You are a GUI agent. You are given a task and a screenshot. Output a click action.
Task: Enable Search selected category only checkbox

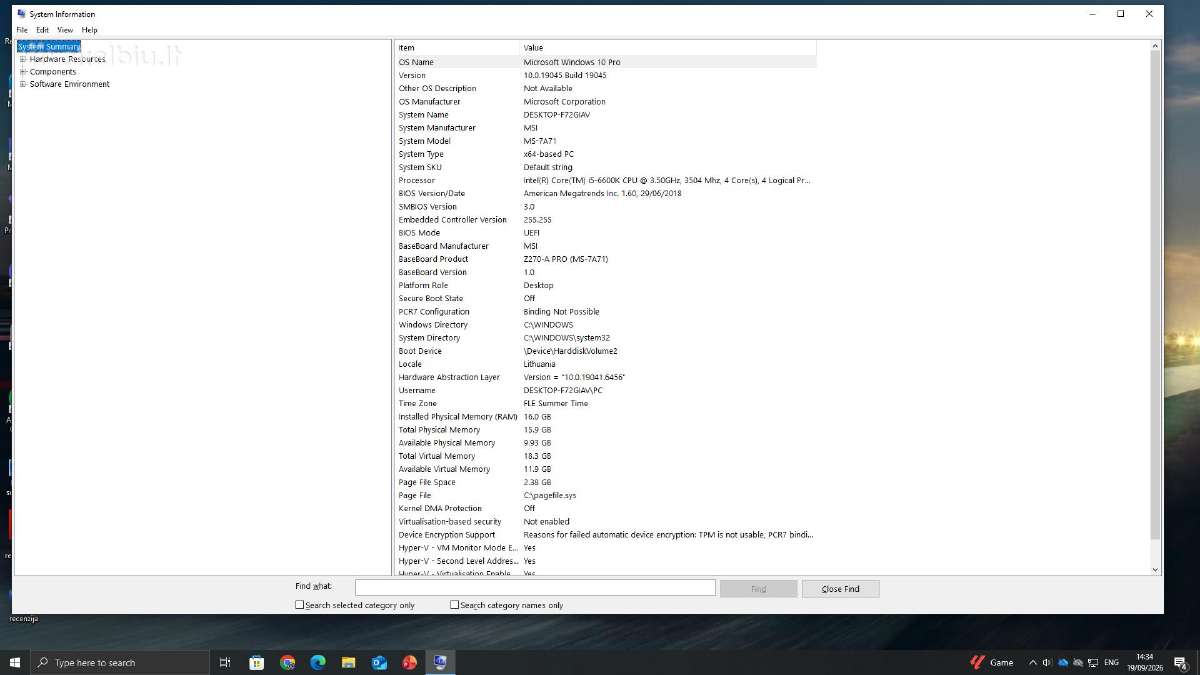click(300, 605)
